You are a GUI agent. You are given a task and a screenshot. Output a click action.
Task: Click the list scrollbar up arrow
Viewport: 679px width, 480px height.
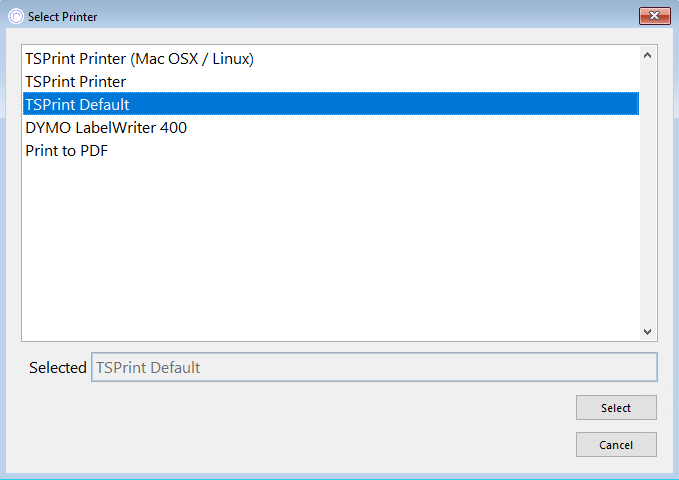click(x=647, y=55)
